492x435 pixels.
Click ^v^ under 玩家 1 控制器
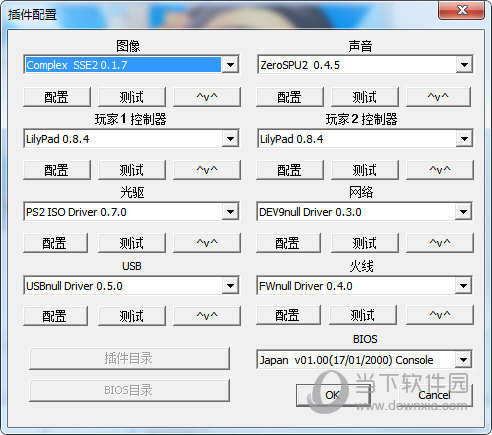click(x=207, y=170)
